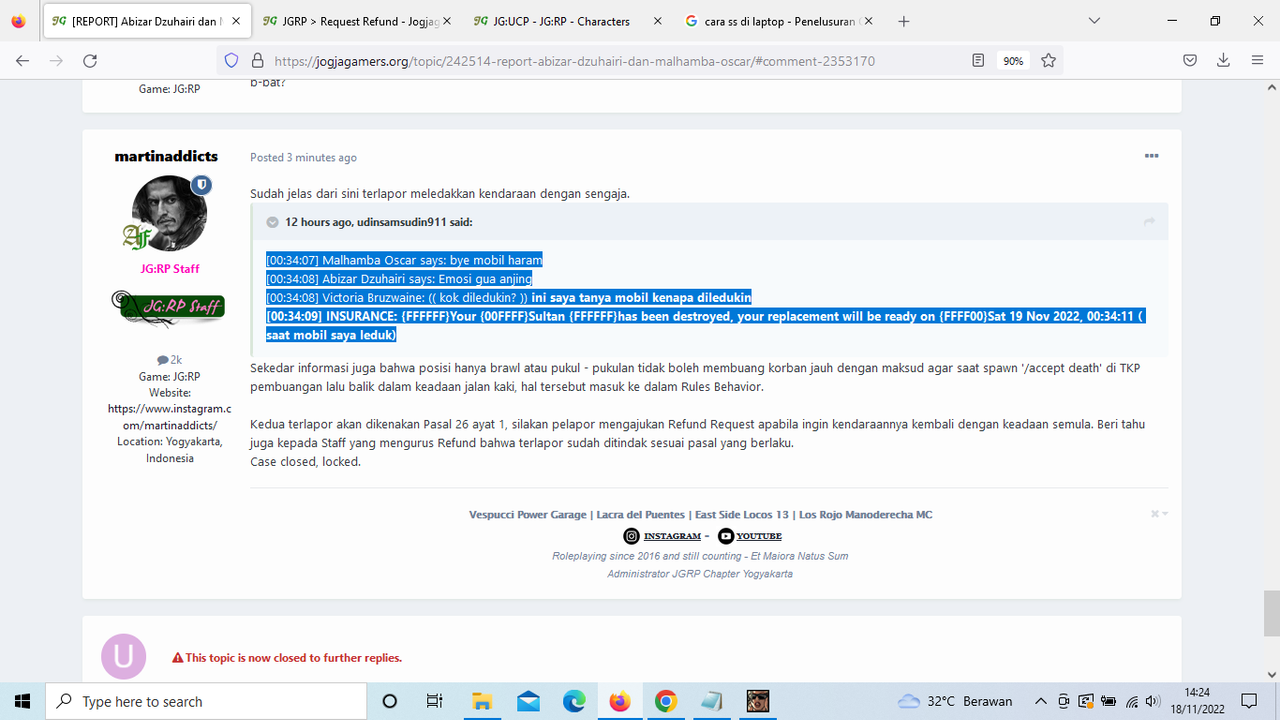Open the game app icon in taskbar

pyautogui.click(x=758, y=701)
